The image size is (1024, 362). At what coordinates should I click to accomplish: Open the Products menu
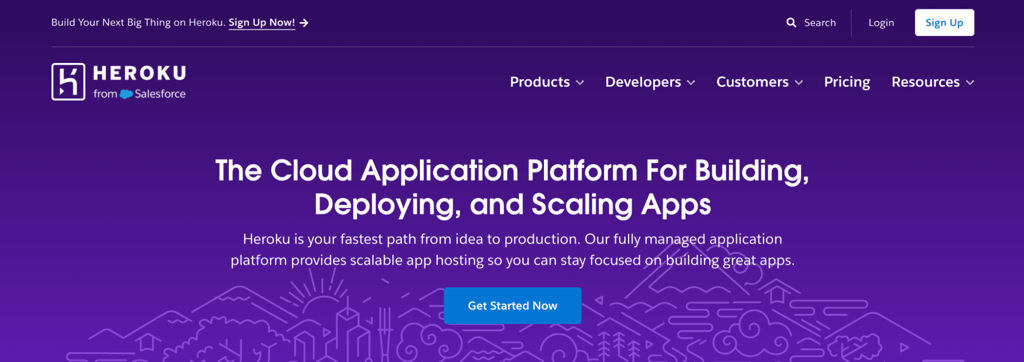coord(547,82)
